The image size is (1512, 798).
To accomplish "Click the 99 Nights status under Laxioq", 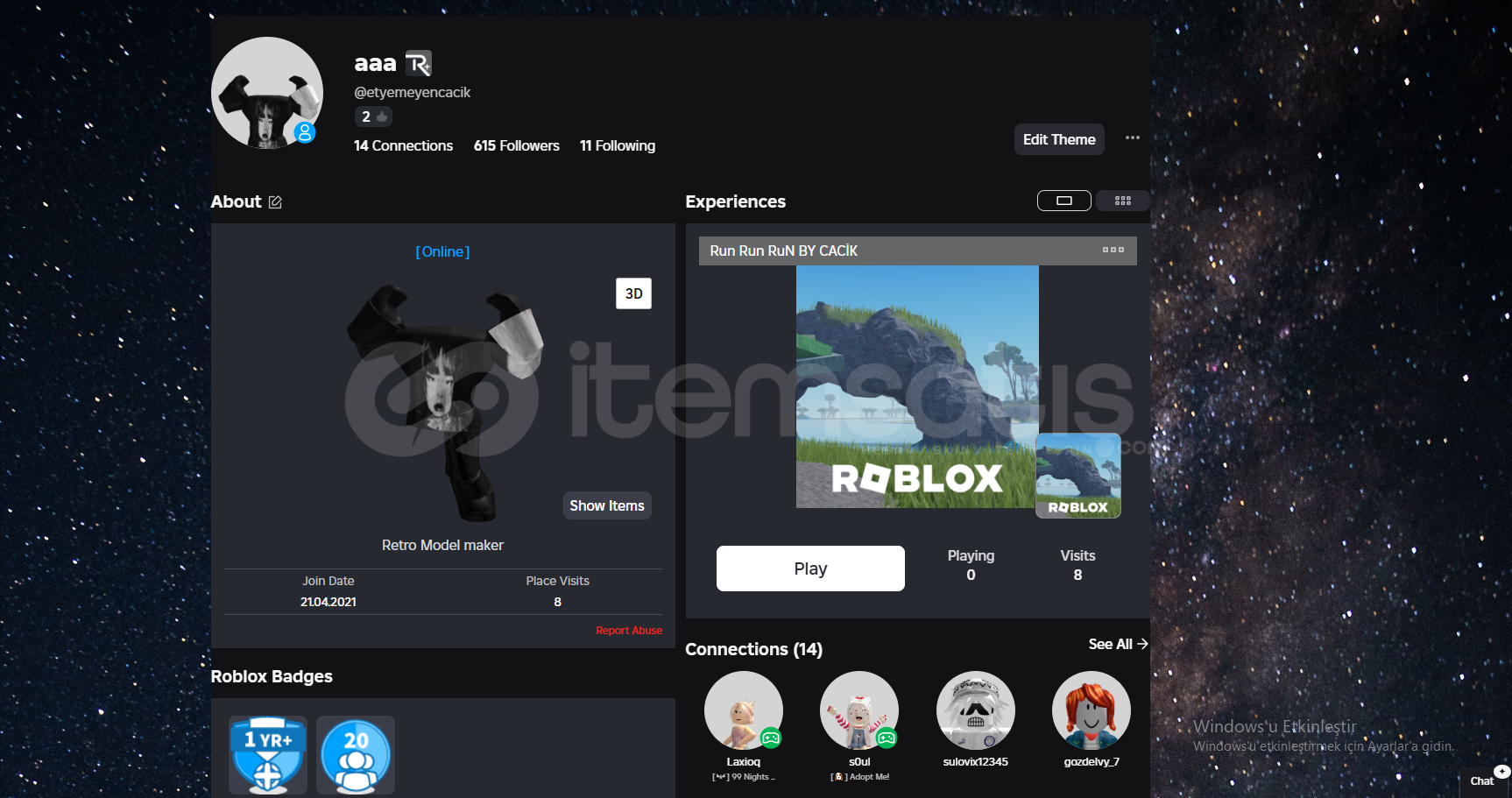I will click(744, 777).
